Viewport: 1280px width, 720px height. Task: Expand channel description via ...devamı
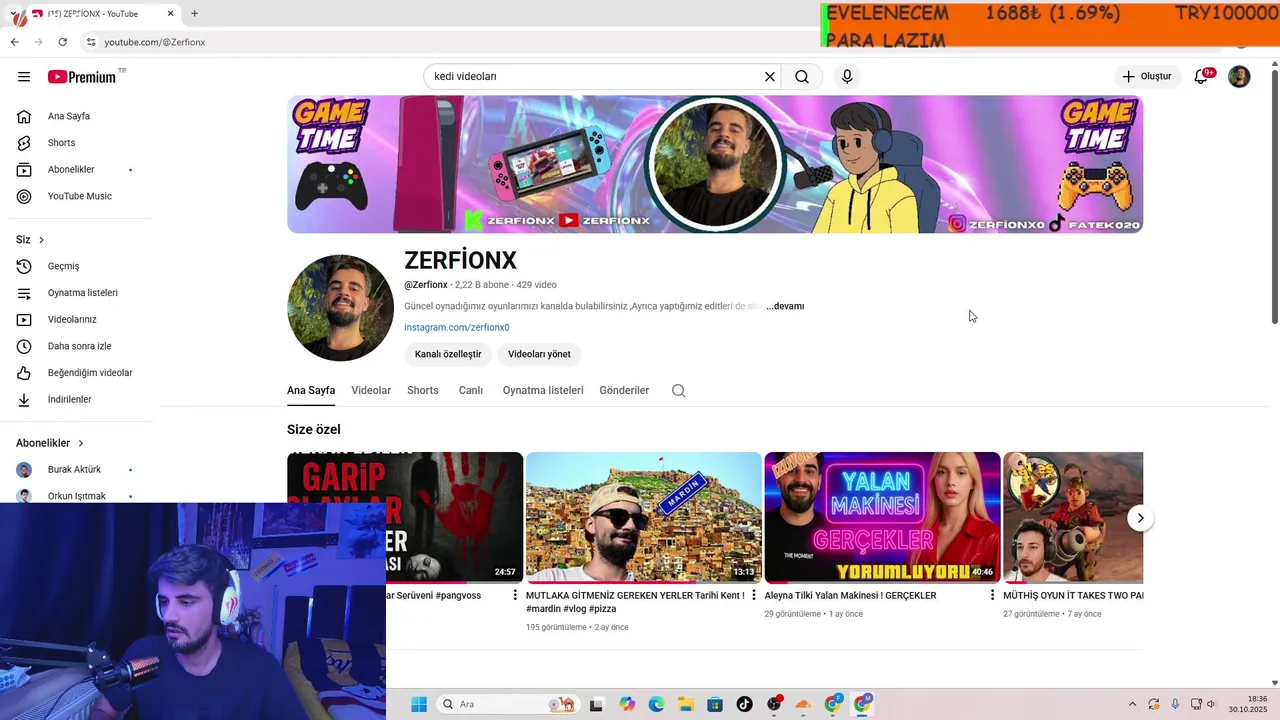pyautogui.click(x=785, y=306)
